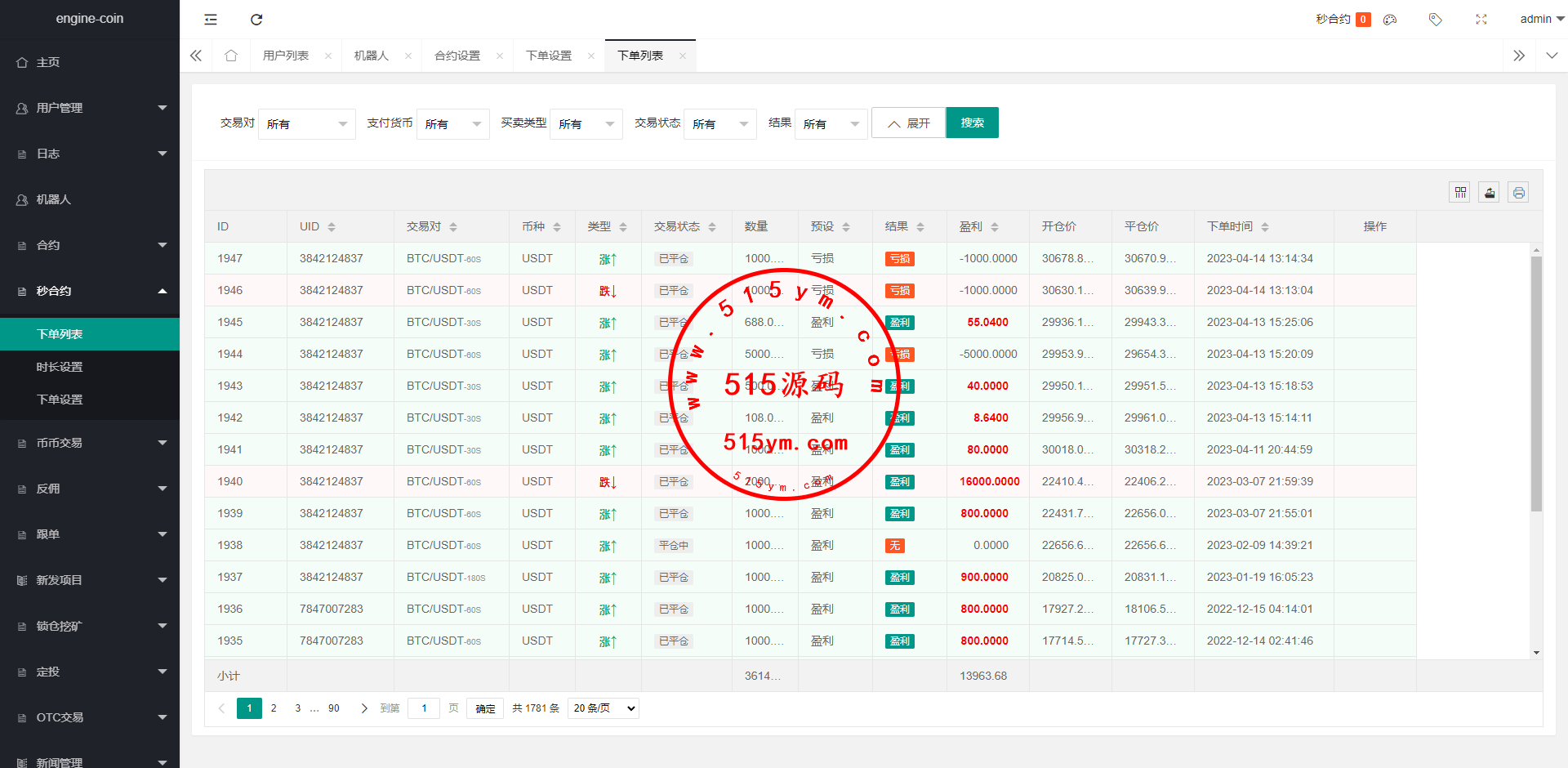Viewport: 1568px width, 768px height.
Task: Open the 交易对 filter dropdown
Action: (x=306, y=124)
